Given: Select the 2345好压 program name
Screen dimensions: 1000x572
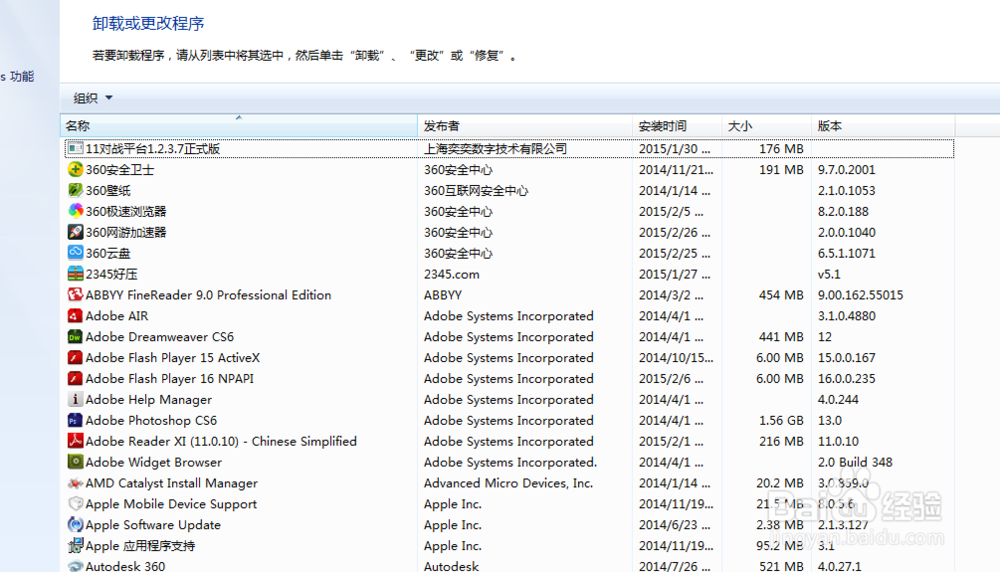Looking at the screenshot, I should (x=112, y=274).
